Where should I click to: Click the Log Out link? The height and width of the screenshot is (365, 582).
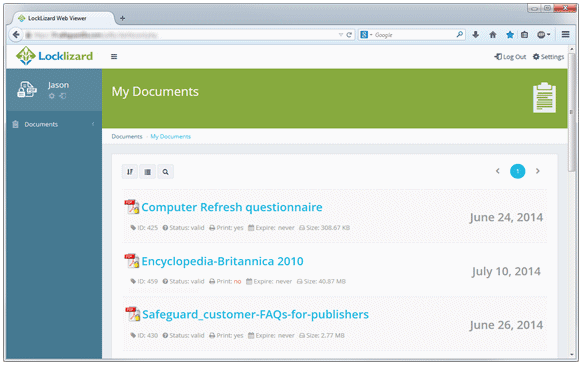tap(510, 56)
